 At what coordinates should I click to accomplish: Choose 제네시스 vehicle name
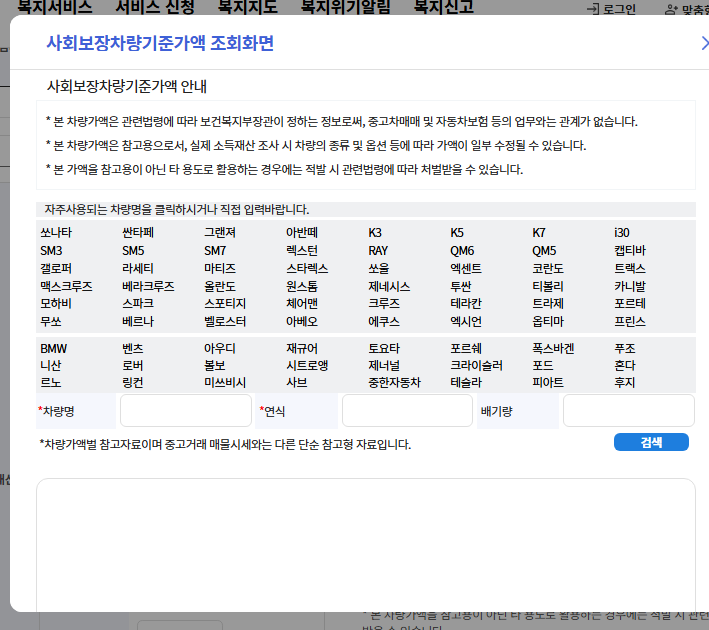click(389, 286)
